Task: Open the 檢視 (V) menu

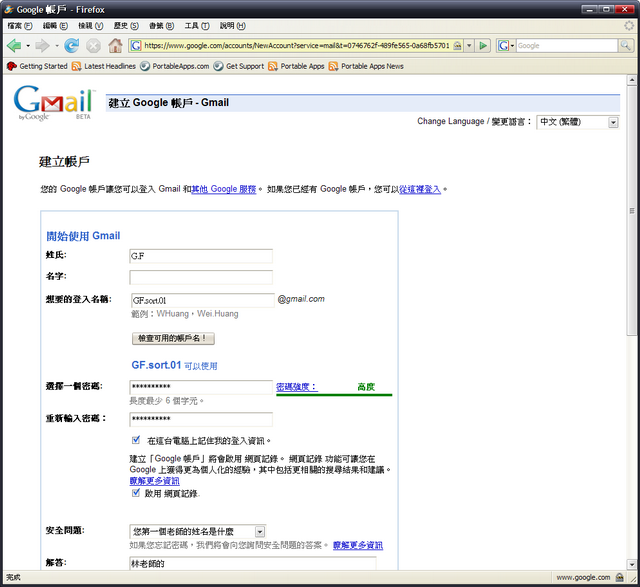Action: [x=91, y=26]
